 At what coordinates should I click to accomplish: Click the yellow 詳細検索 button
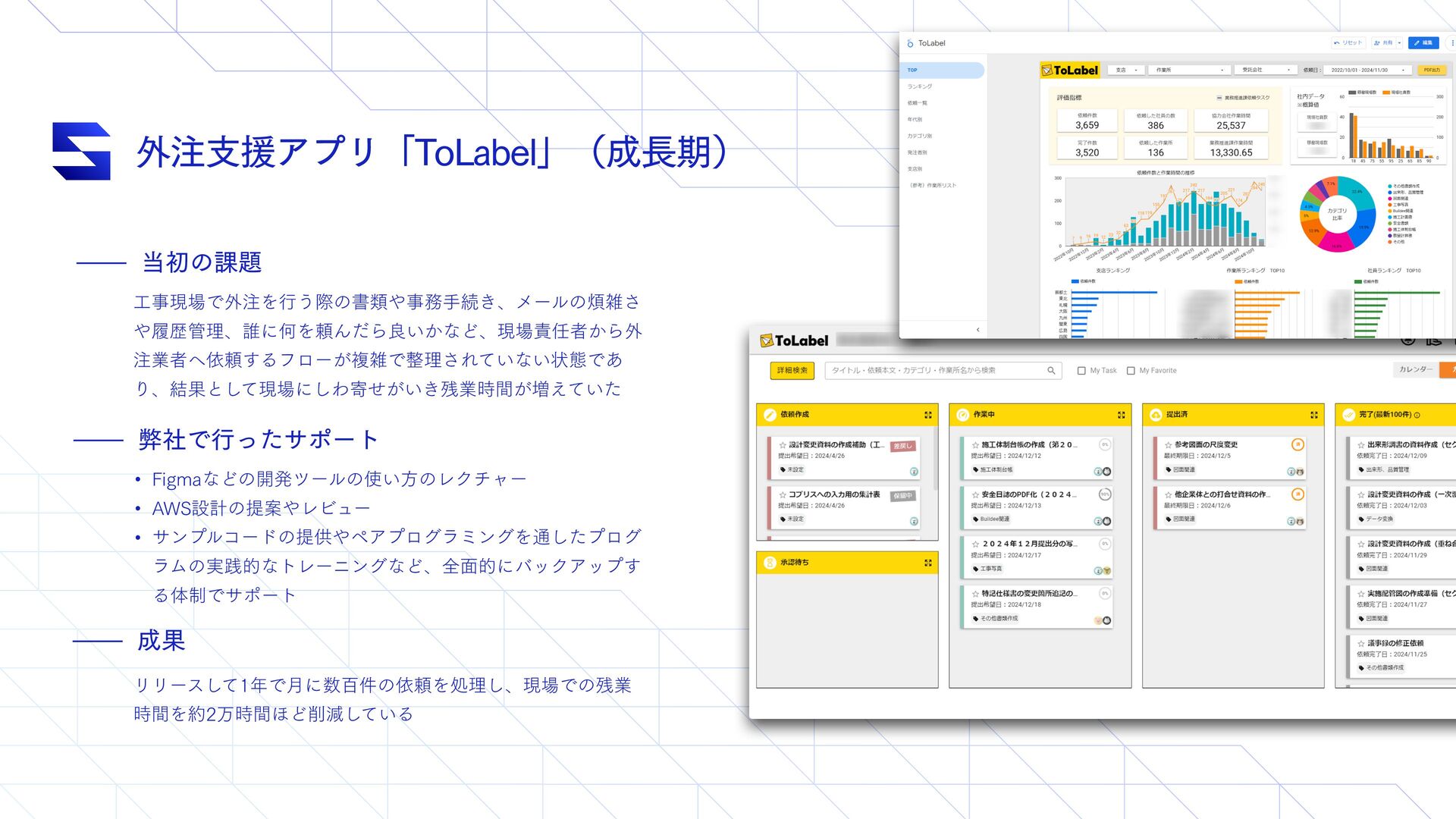792,370
